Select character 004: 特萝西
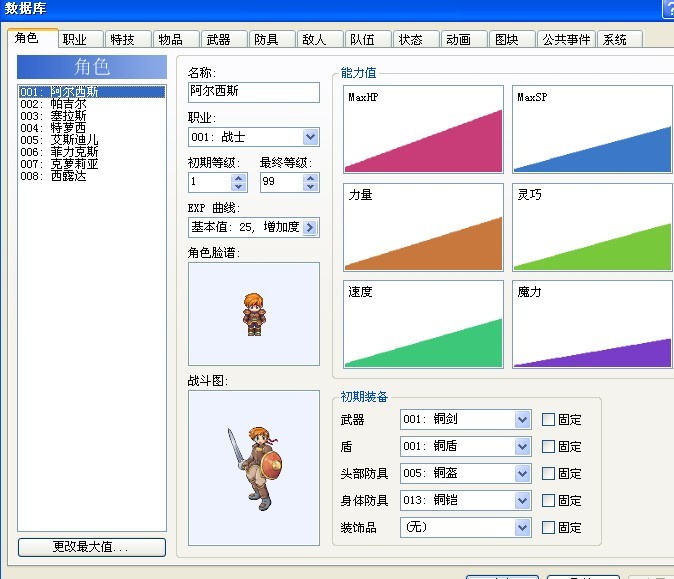The width and height of the screenshot is (674, 579). pyautogui.click(x=92, y=128)
